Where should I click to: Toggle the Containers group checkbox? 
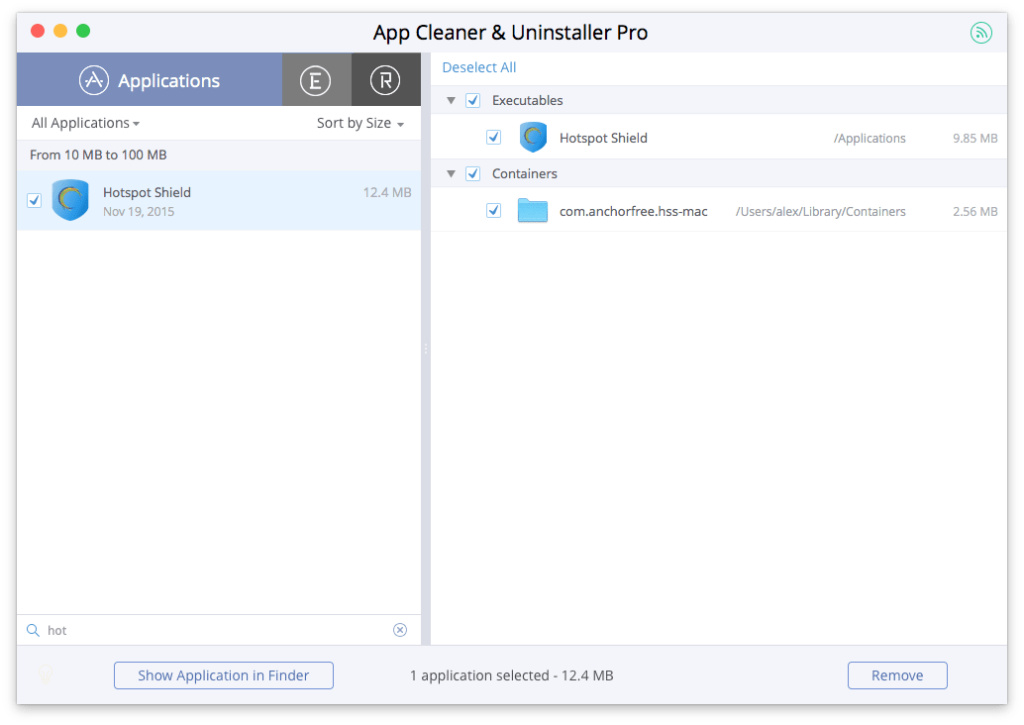pyautogui.click(x=473, y=174)
